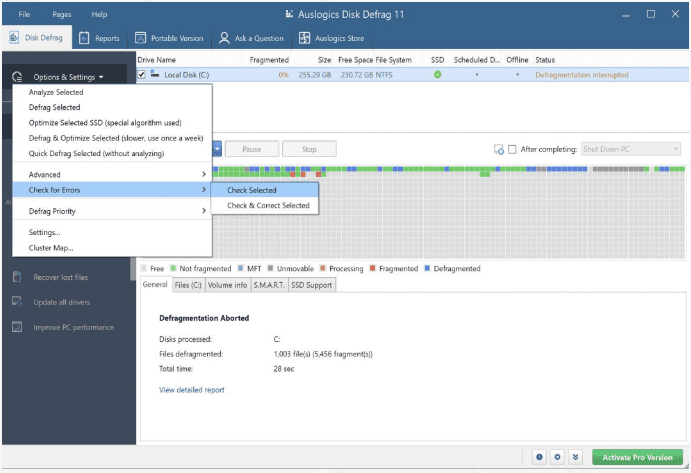Click the Pause button
This screenshot has width=691, height=473.
pyautogui.click(x=252, y=149)
